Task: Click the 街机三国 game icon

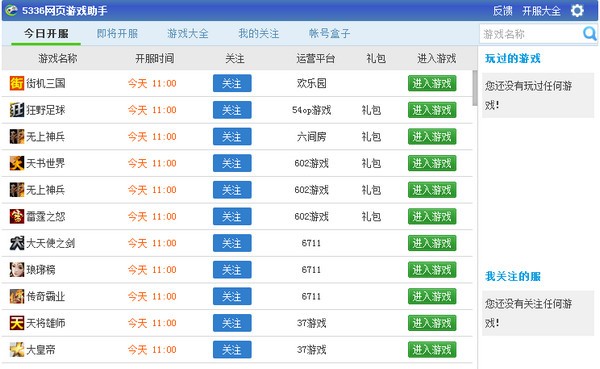Action: [x=17, y=83]
